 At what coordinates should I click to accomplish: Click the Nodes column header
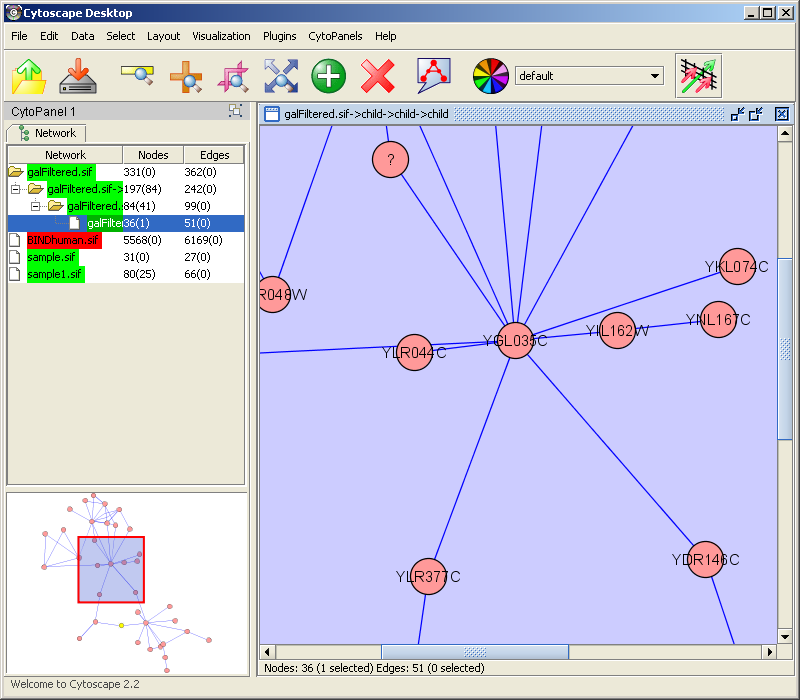click(x=153, y=155)
